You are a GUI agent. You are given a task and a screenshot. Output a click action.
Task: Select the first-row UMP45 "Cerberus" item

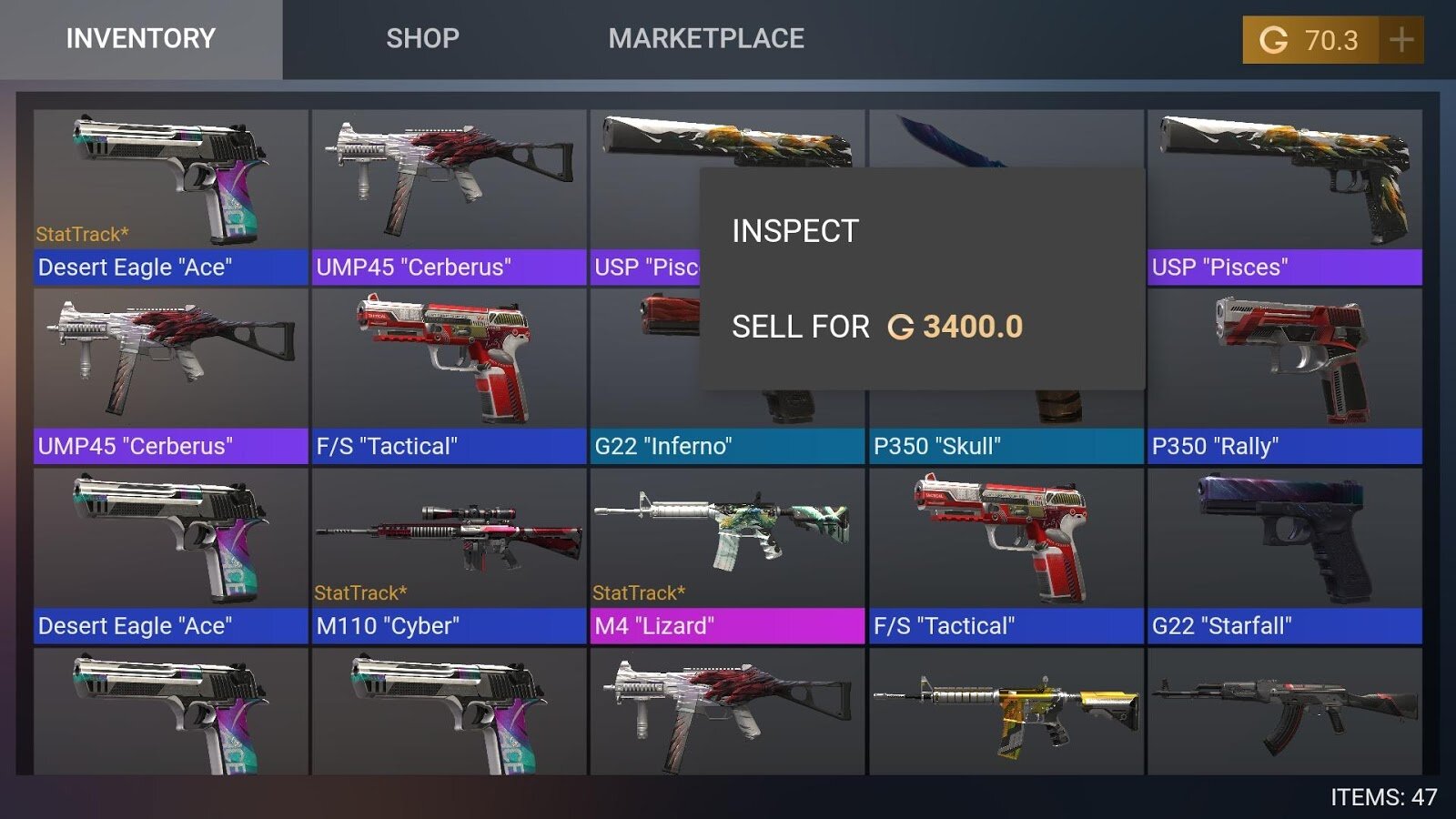[x=449, y=197]
